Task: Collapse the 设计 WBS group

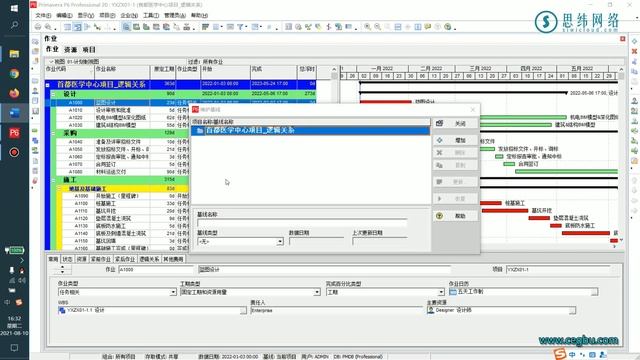Action: click(x=53, y=94)
